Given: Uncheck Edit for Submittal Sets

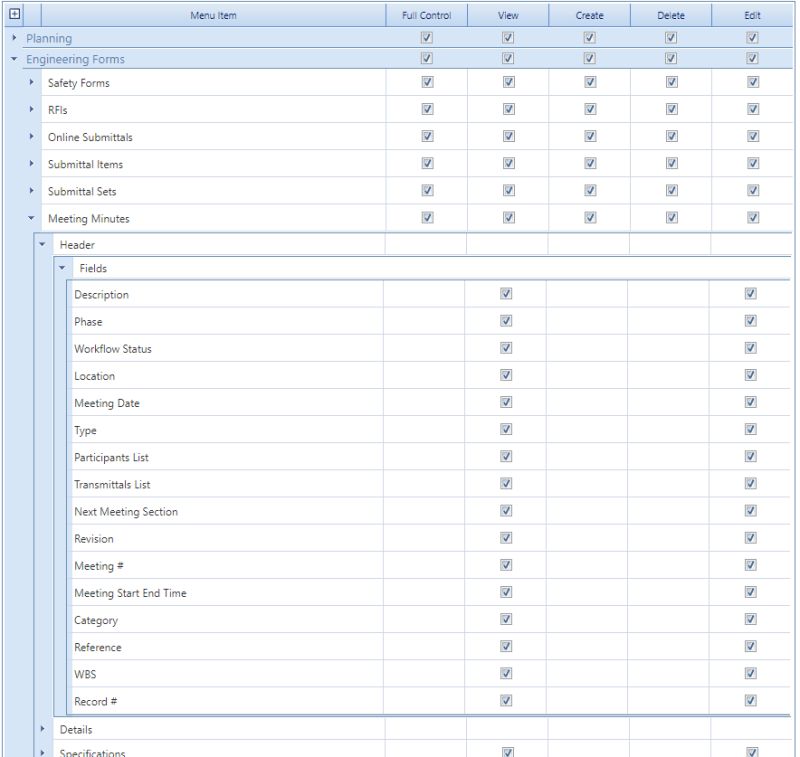Looking at the screenshot, I should 753,190.
